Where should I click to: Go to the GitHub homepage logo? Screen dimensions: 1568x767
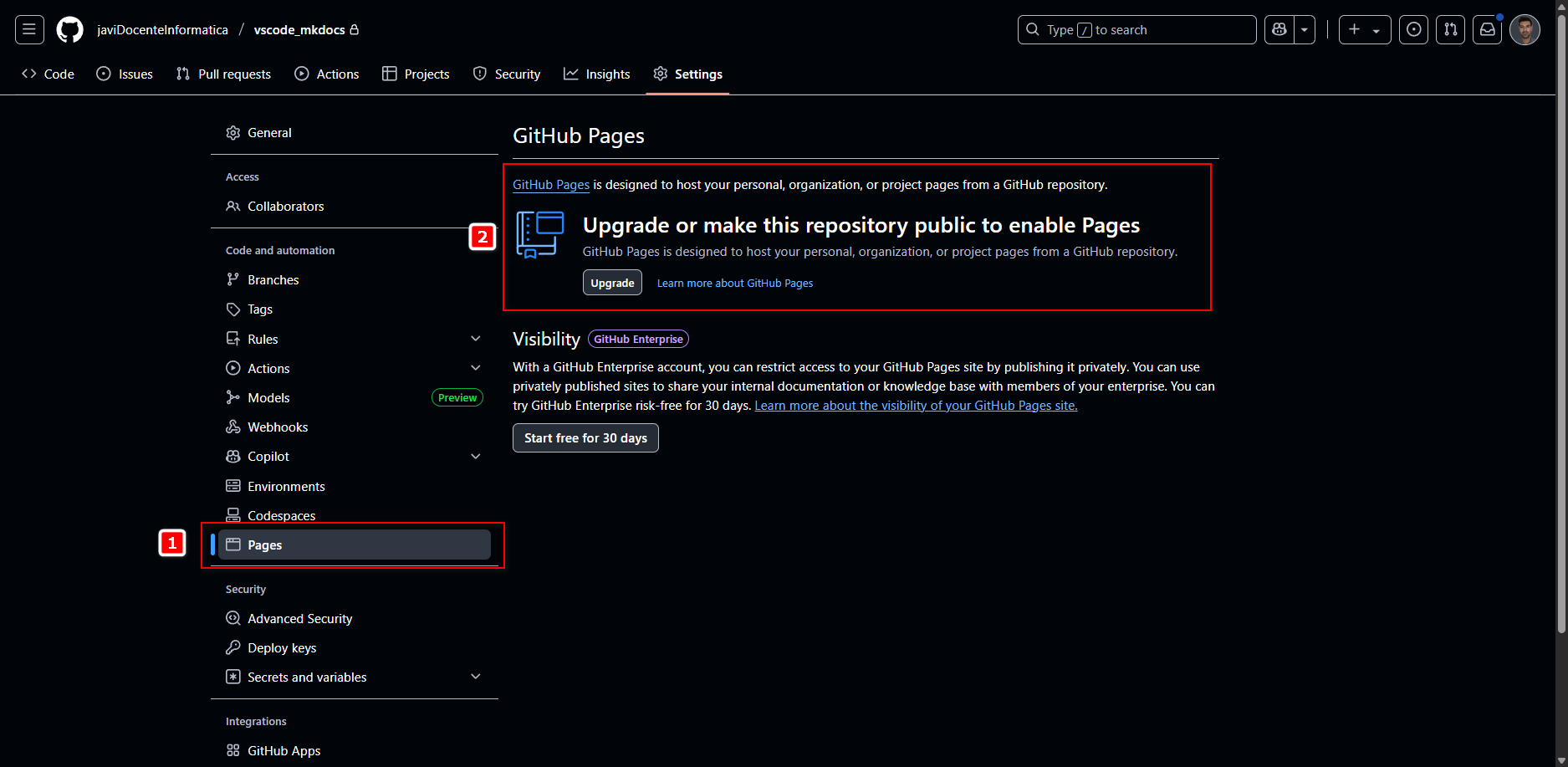[x=69, y=30]
